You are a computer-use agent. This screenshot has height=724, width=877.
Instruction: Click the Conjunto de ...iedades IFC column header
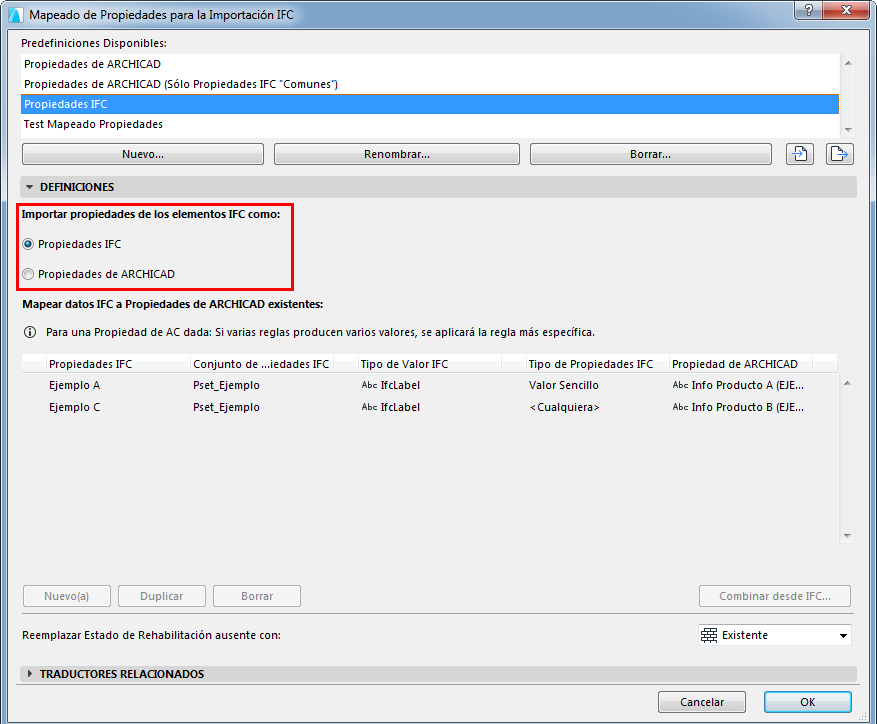tap(262, 364)
